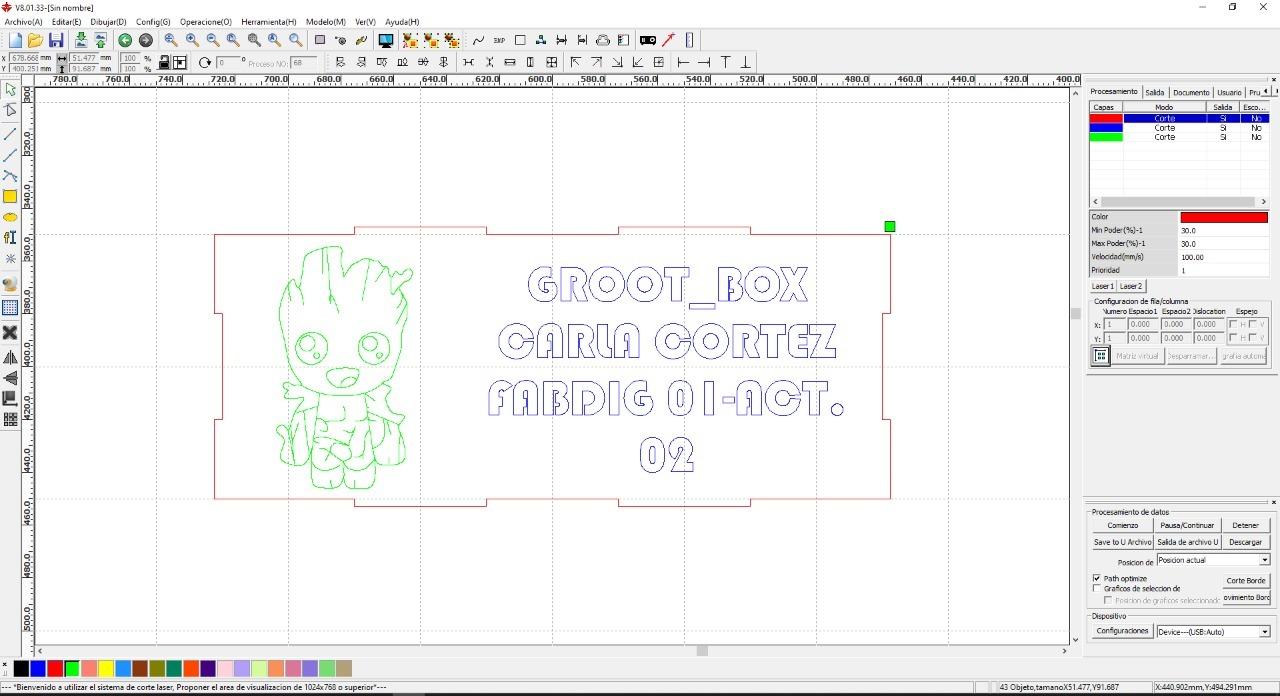Click the monitor preview icon in the toolbar
The width and height of the screenshot is (1280, 696).
pos(385,40)
